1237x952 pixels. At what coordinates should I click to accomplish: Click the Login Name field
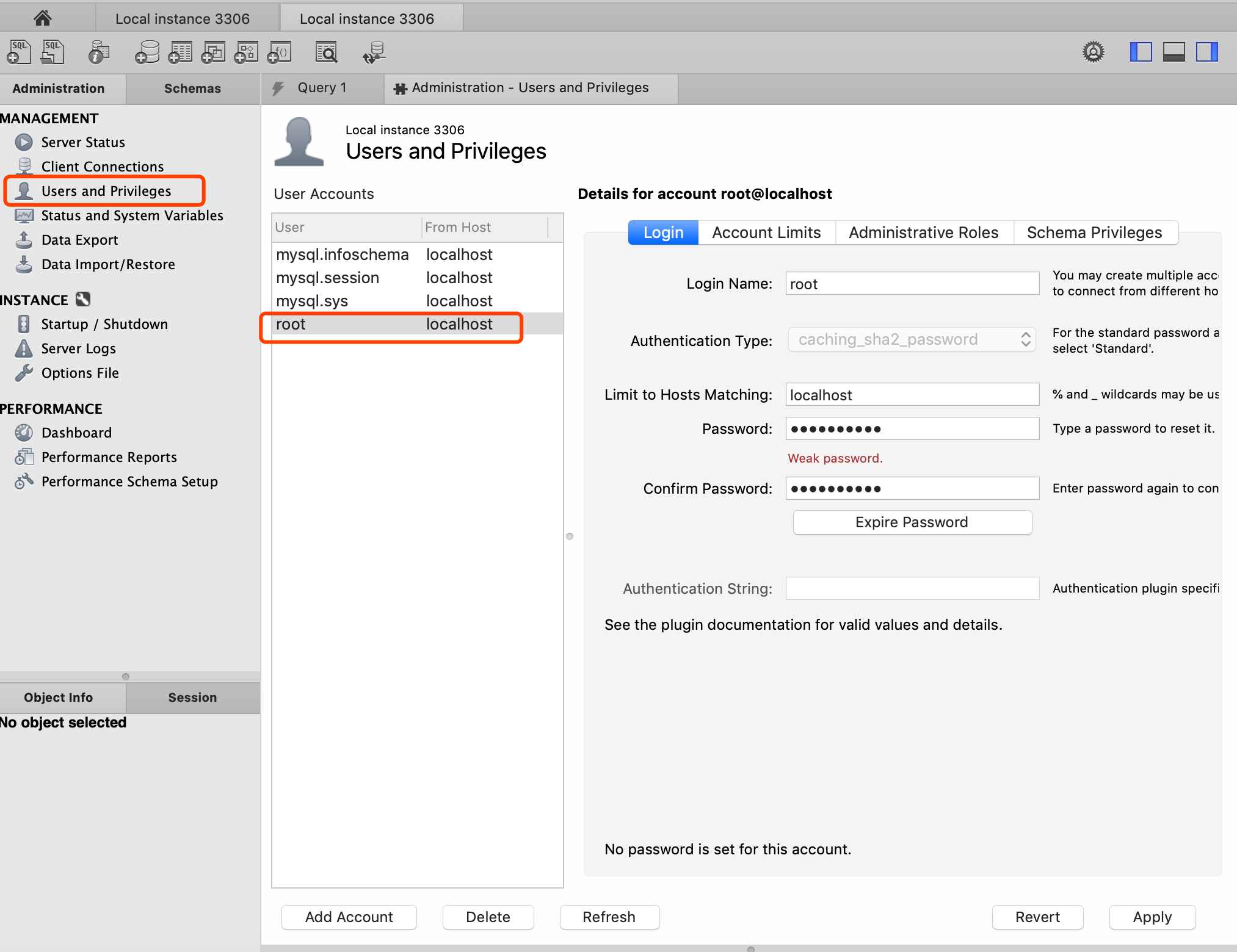tap(912, 284)
